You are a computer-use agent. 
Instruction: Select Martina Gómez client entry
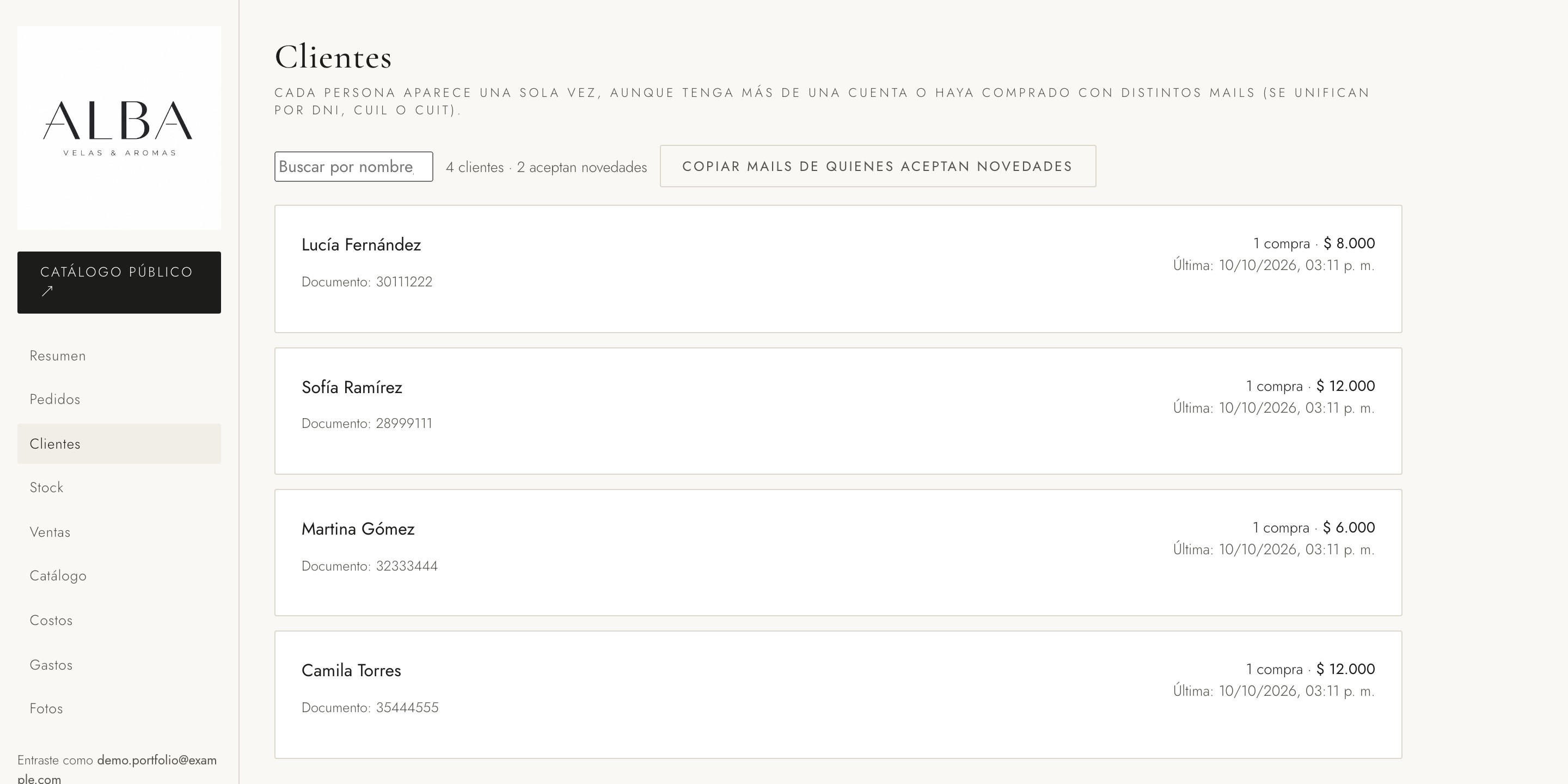click(838, 553)
